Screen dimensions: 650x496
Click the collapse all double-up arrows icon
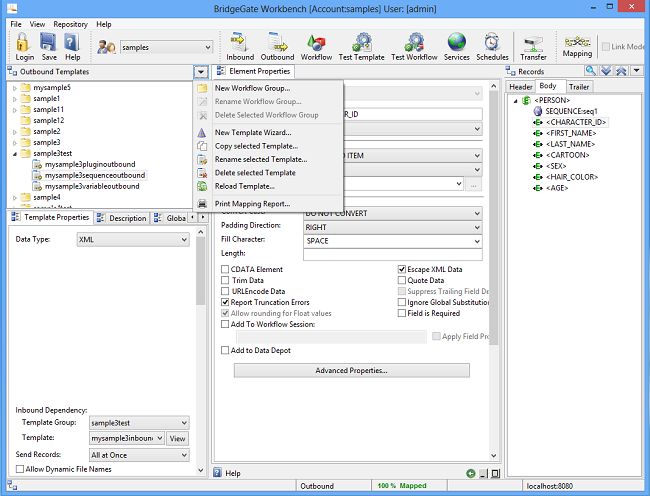click(x=621, y=71)
